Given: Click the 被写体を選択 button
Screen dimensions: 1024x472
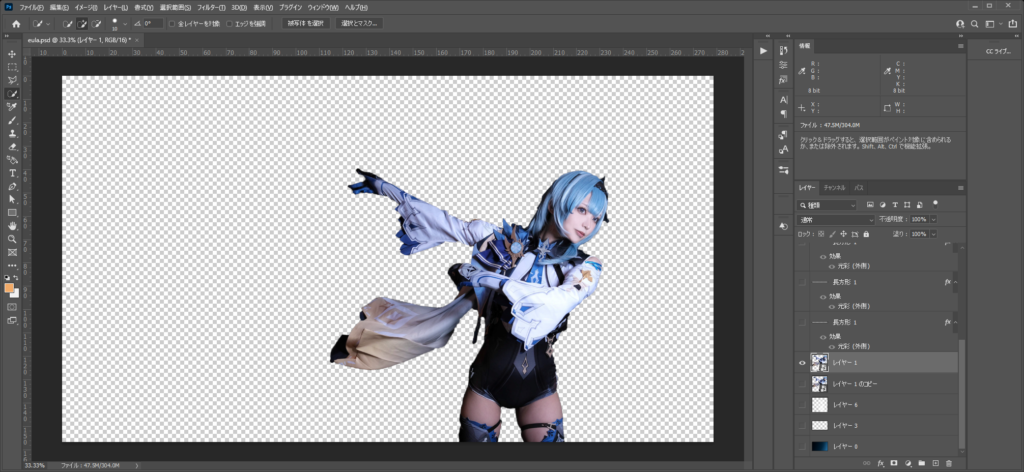Looking at the screenshot, I should click(306, 24).
